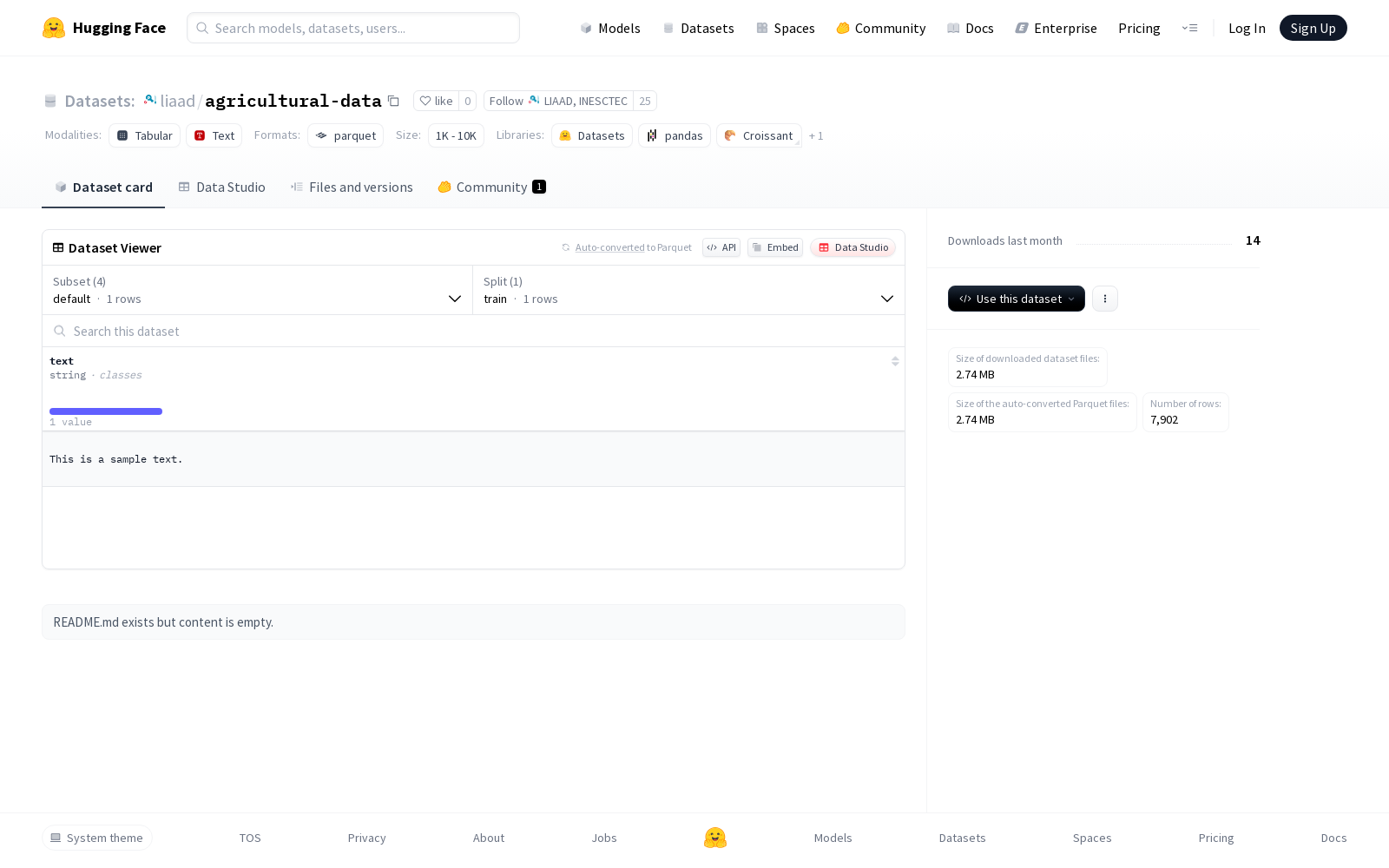
Task: Select the Tabular modality tag
Action: pos(144,135)
